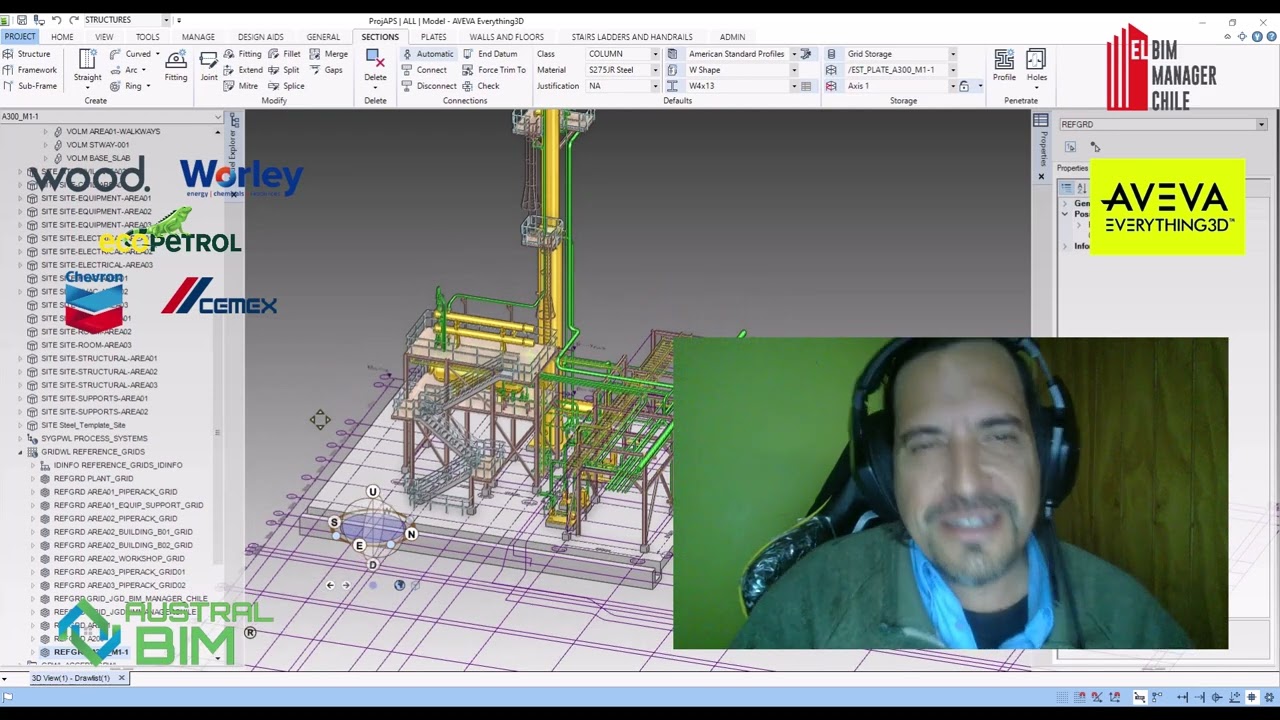The height and width of the screenshot is (720, 1280).
Task: Click the Sub-Frame create tool
Action: point(30,86)
